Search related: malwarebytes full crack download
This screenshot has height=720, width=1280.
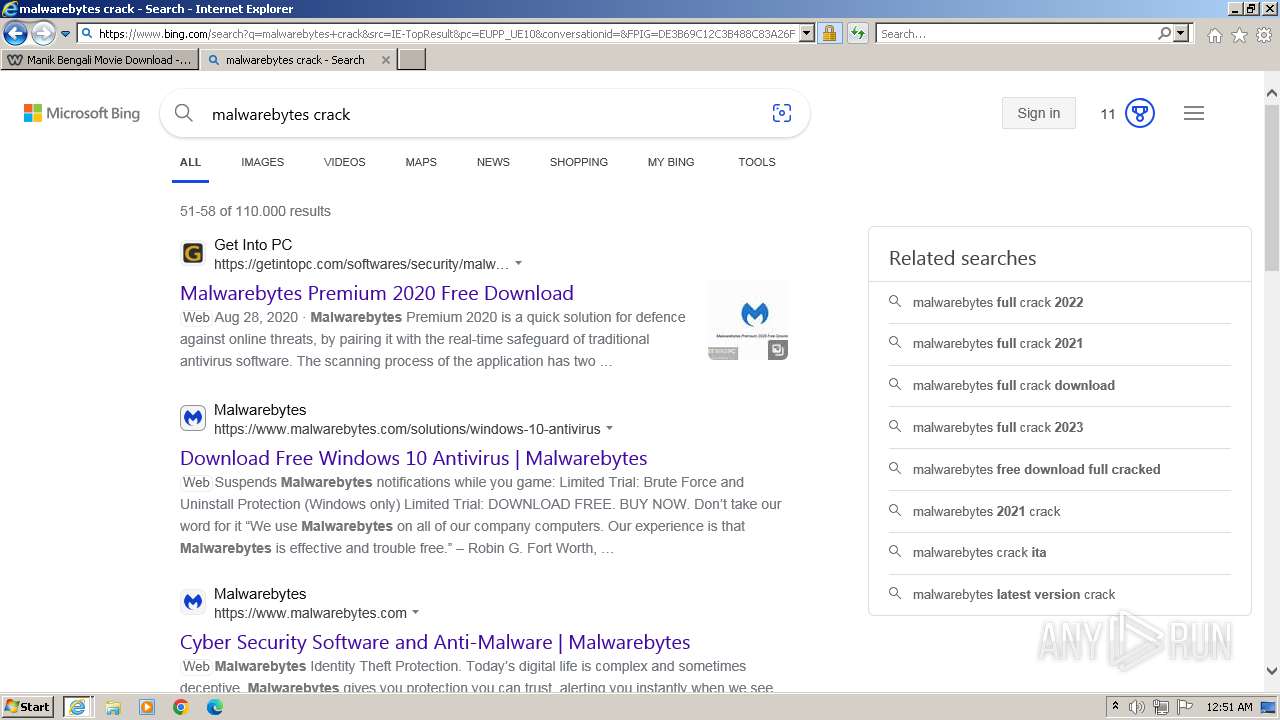pyautogui.click(x=1013, y=385)
